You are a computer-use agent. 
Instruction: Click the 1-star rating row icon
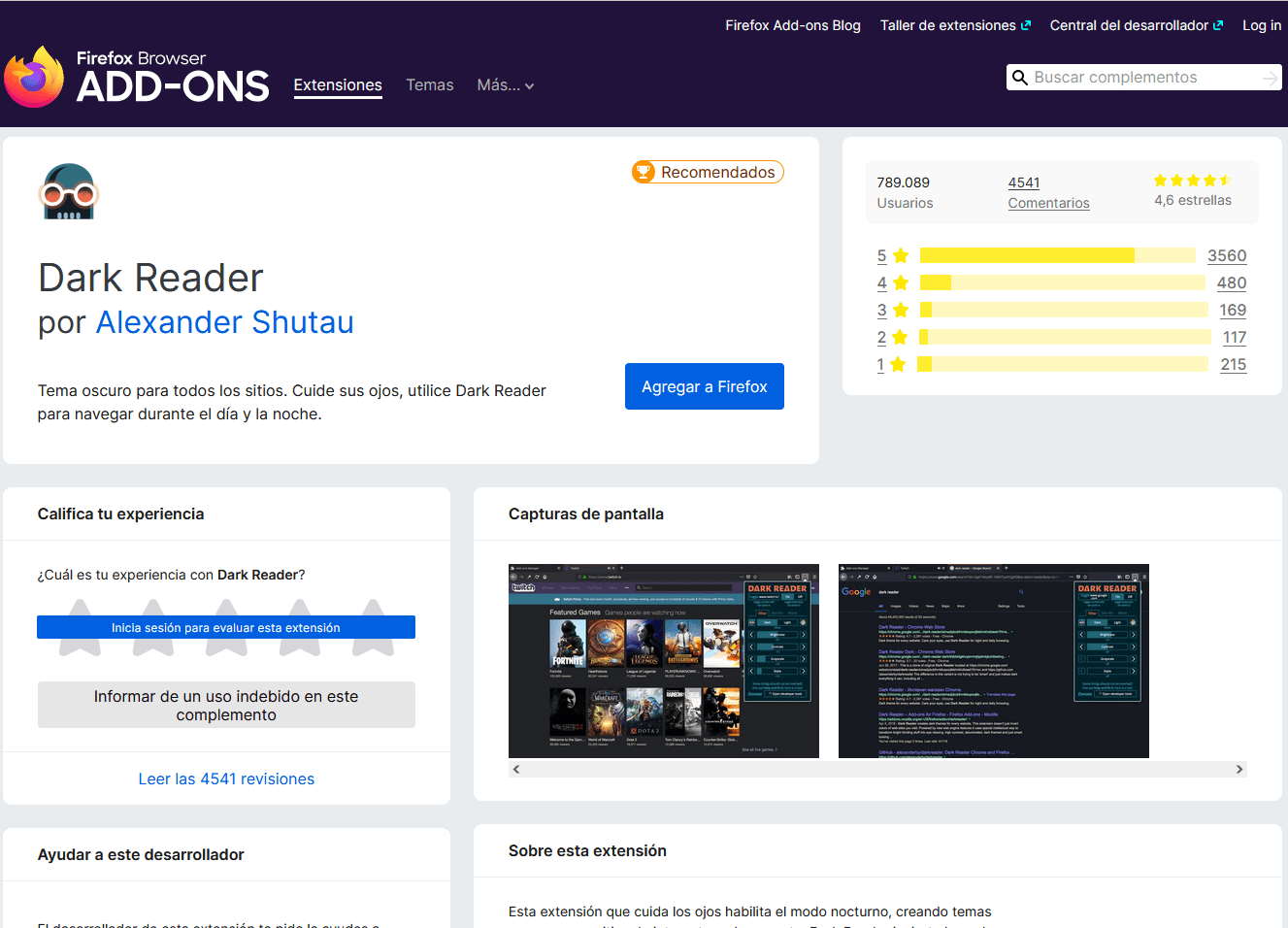click(x=899, y=364)
